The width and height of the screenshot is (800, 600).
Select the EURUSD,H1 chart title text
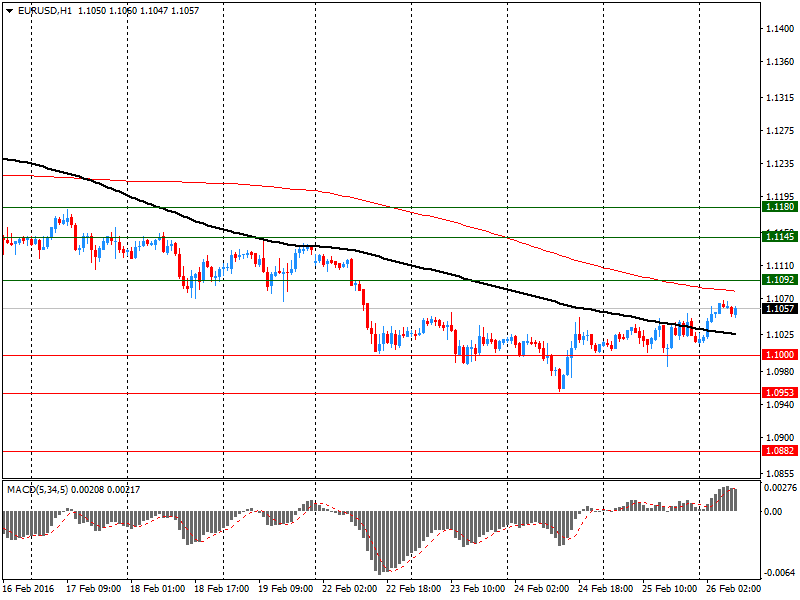[x=45, y=11]
